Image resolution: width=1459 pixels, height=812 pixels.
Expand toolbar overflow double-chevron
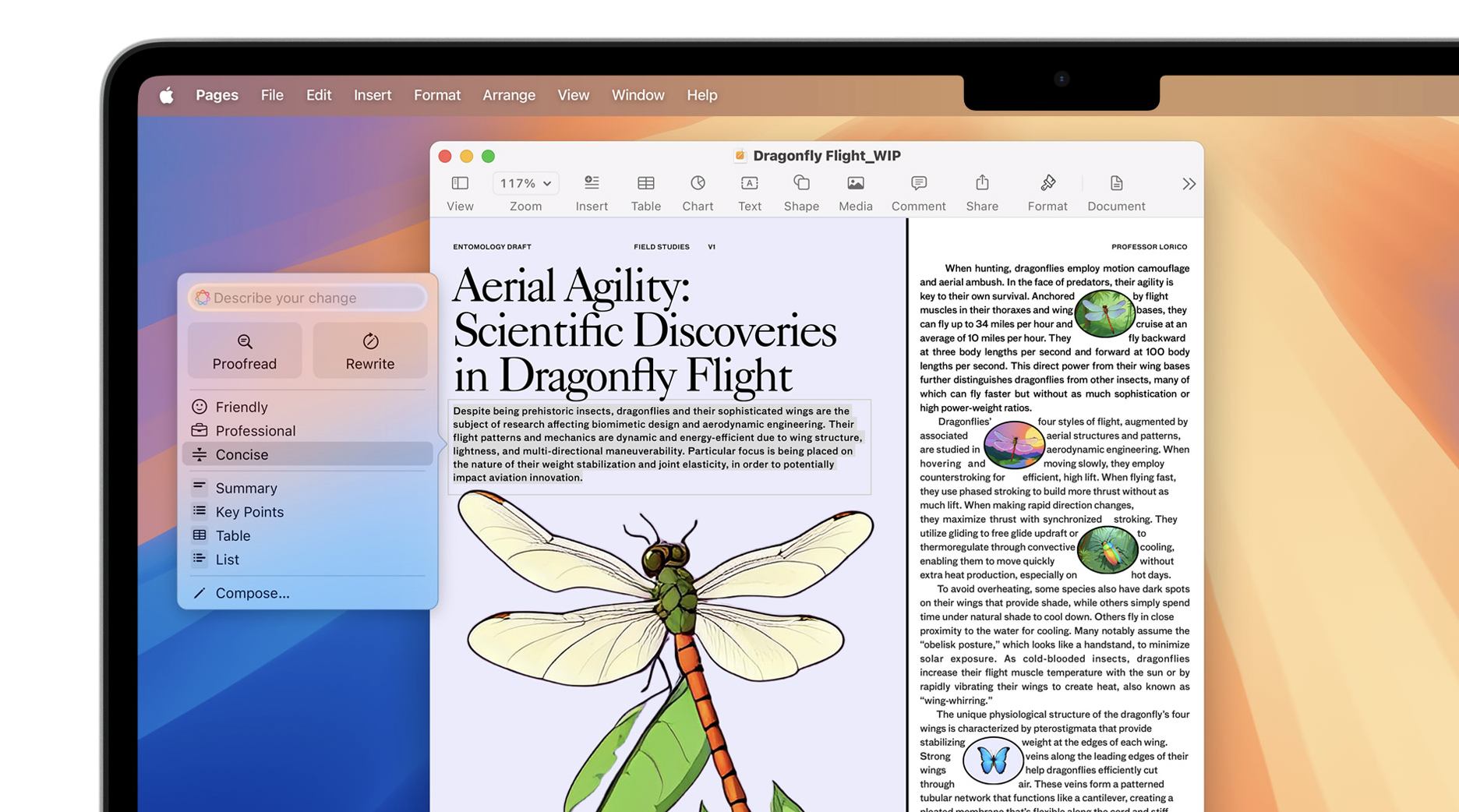point(1188,185)
